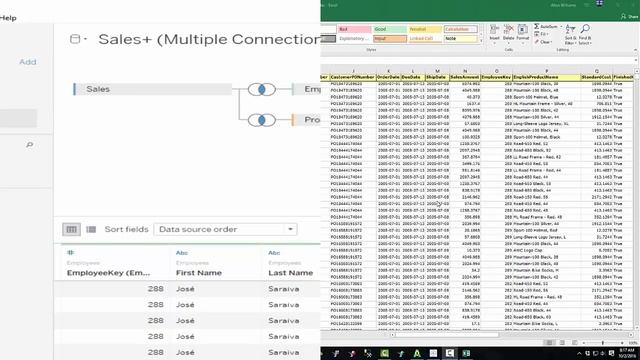Select the EnglishProductName header cell

(x=547, y=77)
